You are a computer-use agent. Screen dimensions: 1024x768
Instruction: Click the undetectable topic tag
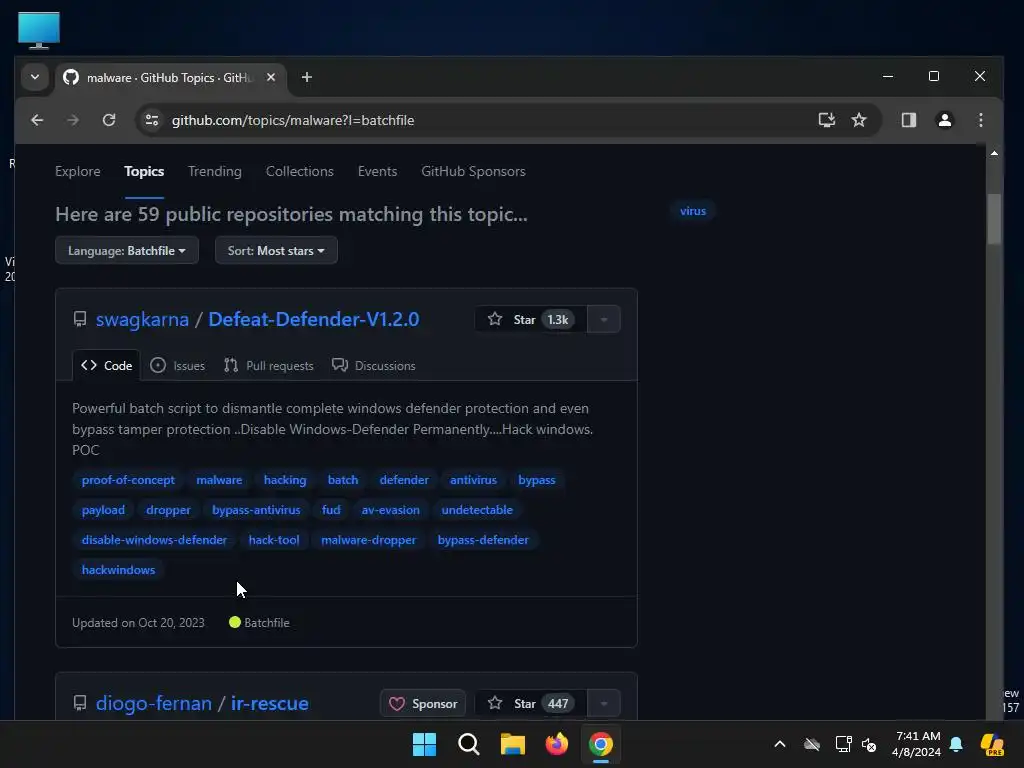point(477,510)
